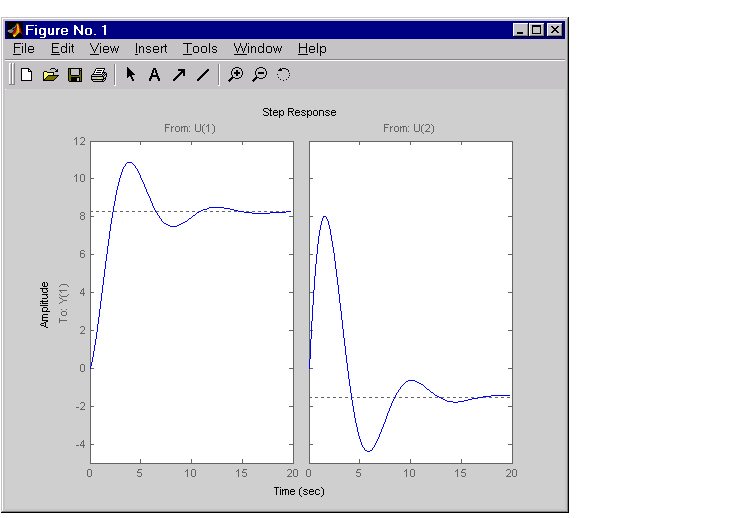Save the figure using the floppy disk icon
Viewport: 750px width, 518px height.
click(74, 74)
